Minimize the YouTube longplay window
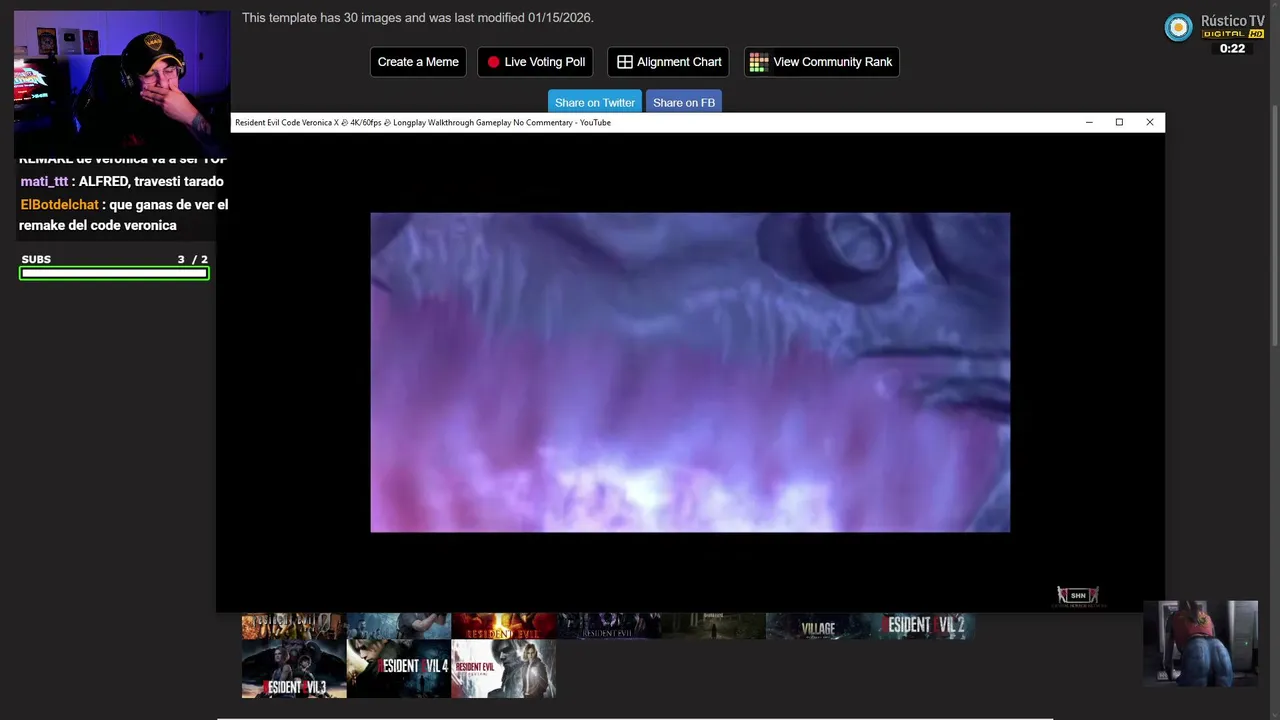1280x720 pixels. point(1089,122)
